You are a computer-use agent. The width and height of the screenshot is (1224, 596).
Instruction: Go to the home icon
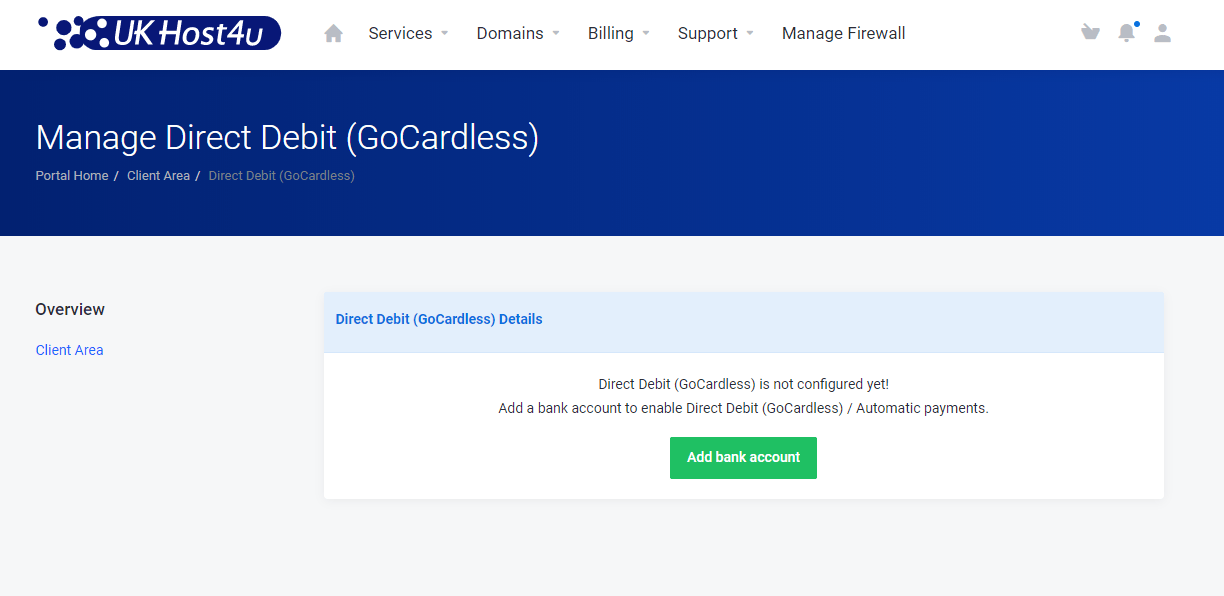click(x=334, y=33)
